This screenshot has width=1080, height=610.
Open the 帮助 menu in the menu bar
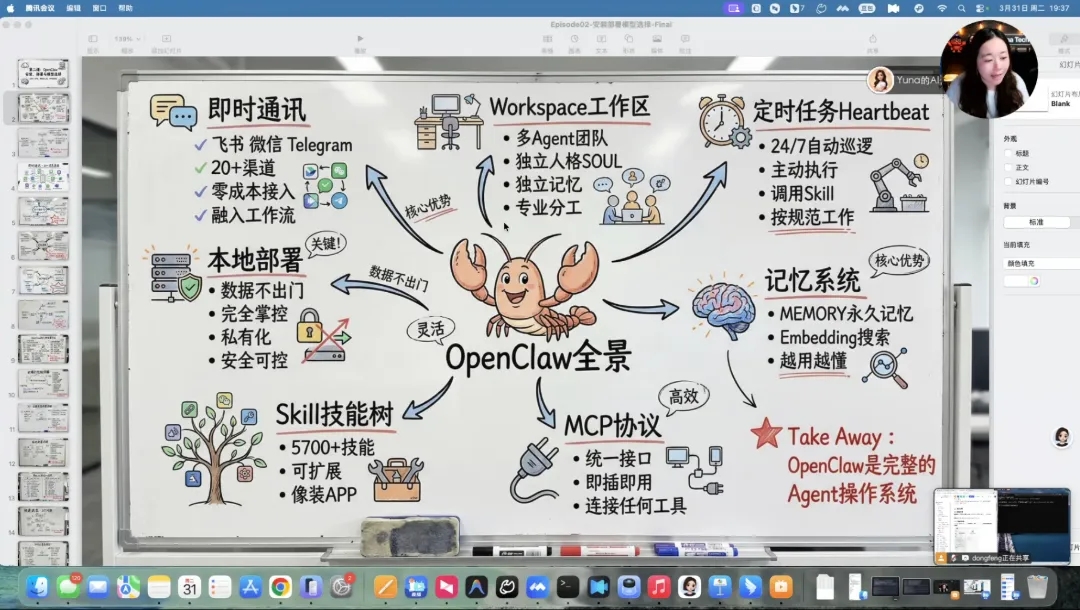coord(125,7)
